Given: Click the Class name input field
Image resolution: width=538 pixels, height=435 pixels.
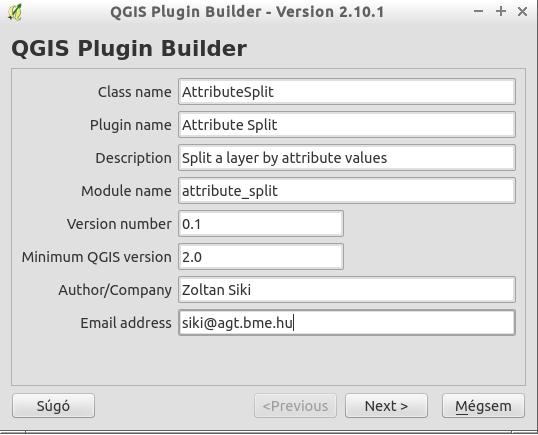Looking at the screenshot, I should (347, 92).
